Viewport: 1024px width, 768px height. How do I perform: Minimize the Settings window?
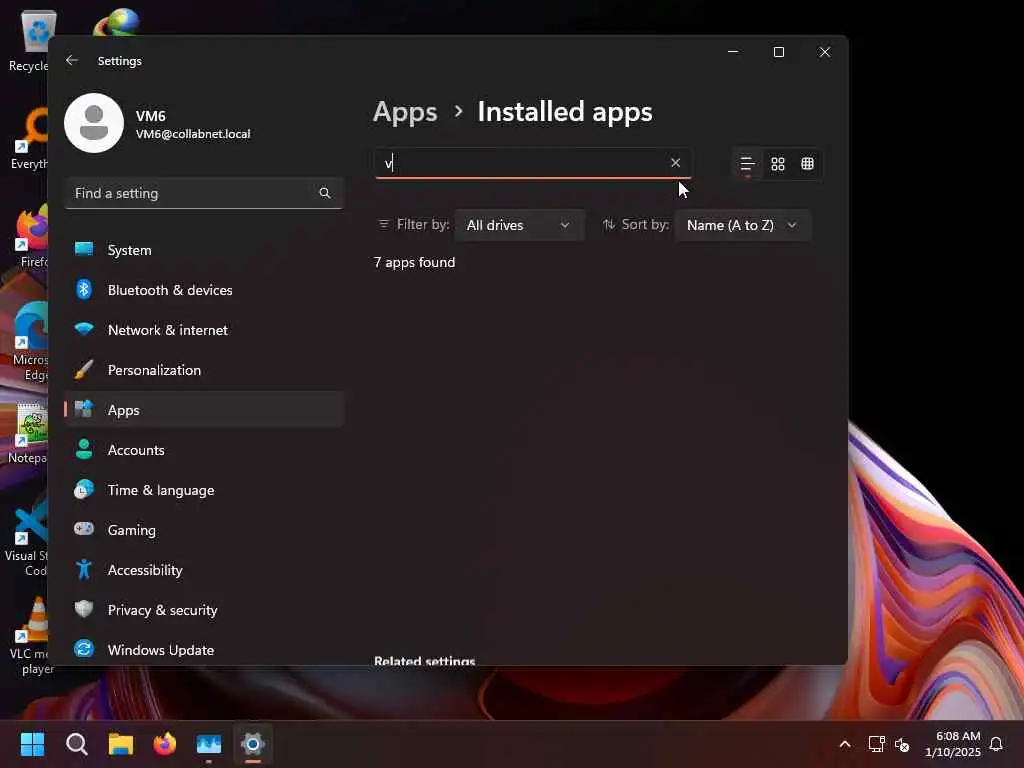pos(733,52)
